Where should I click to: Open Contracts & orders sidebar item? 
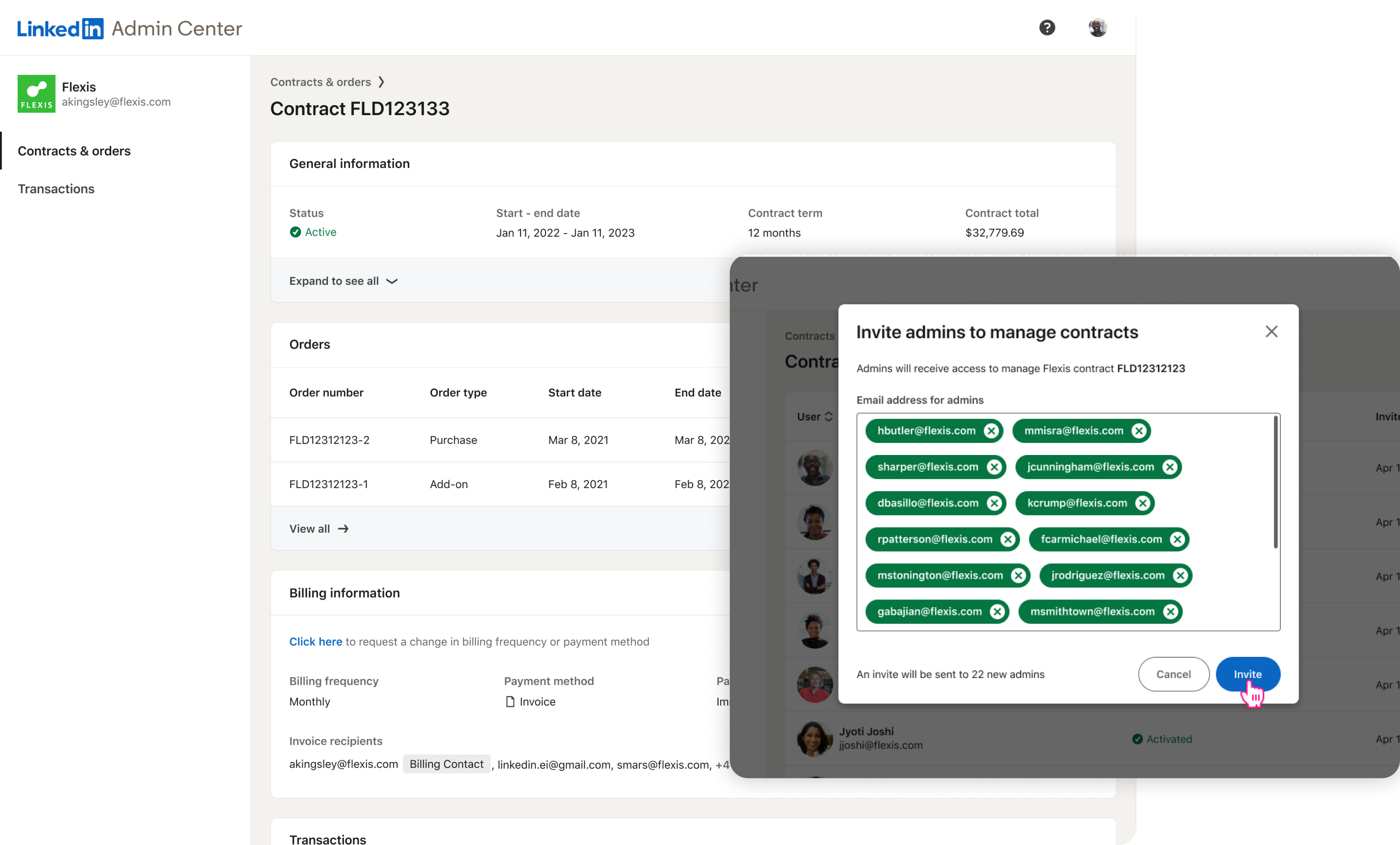click(x=74, y=151)
